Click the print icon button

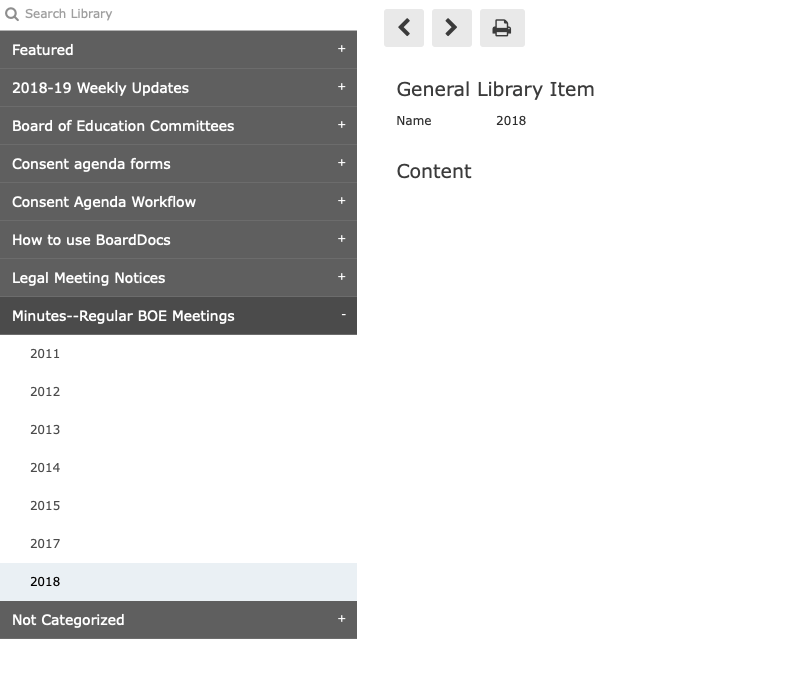tap(502, 28)
